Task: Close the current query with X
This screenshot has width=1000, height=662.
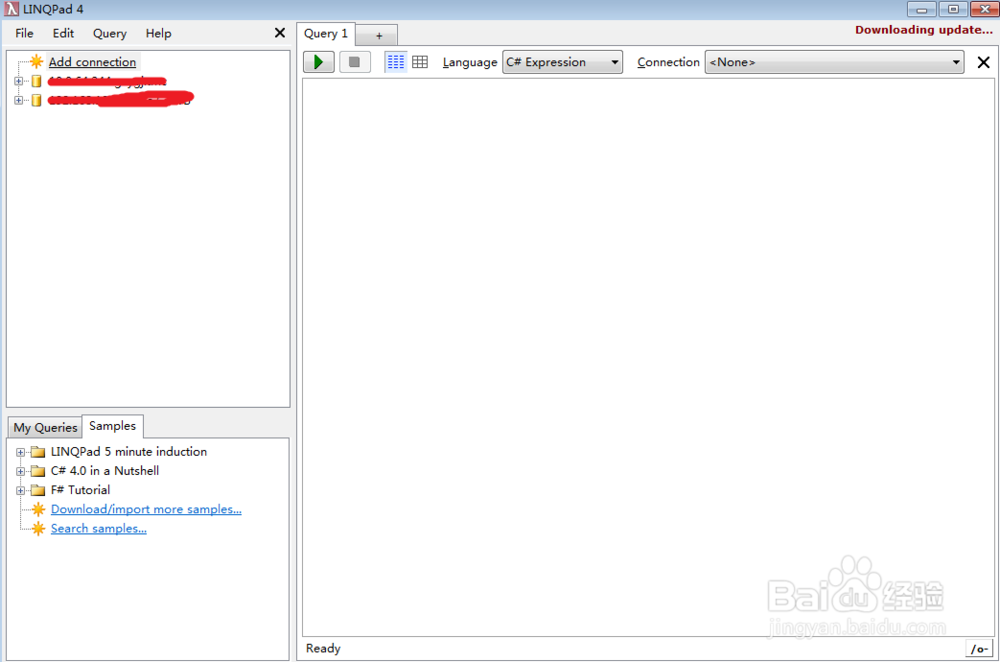Action: (x=983, y=62)
